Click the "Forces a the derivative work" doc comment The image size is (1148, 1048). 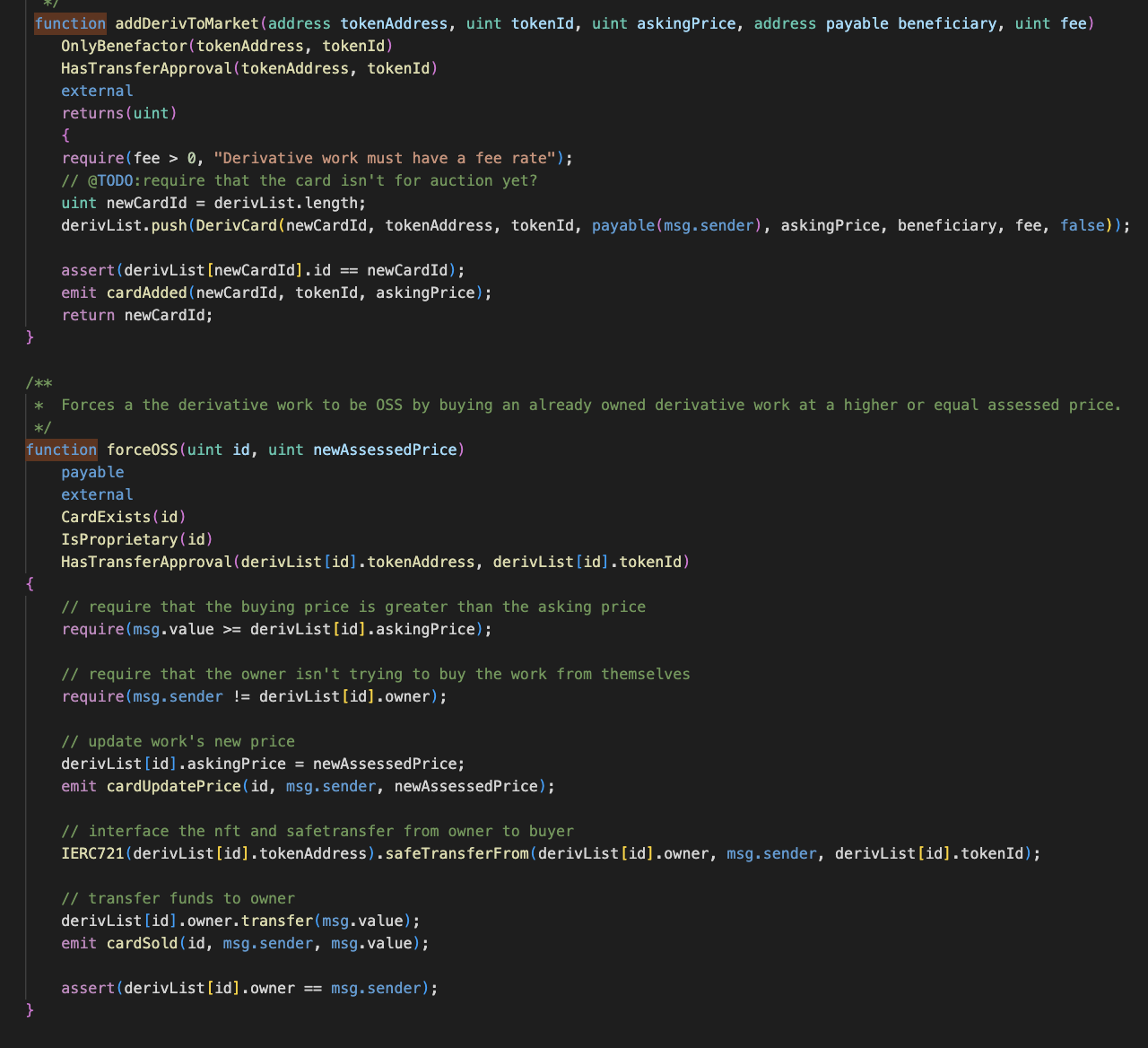[x=591, y=405]
